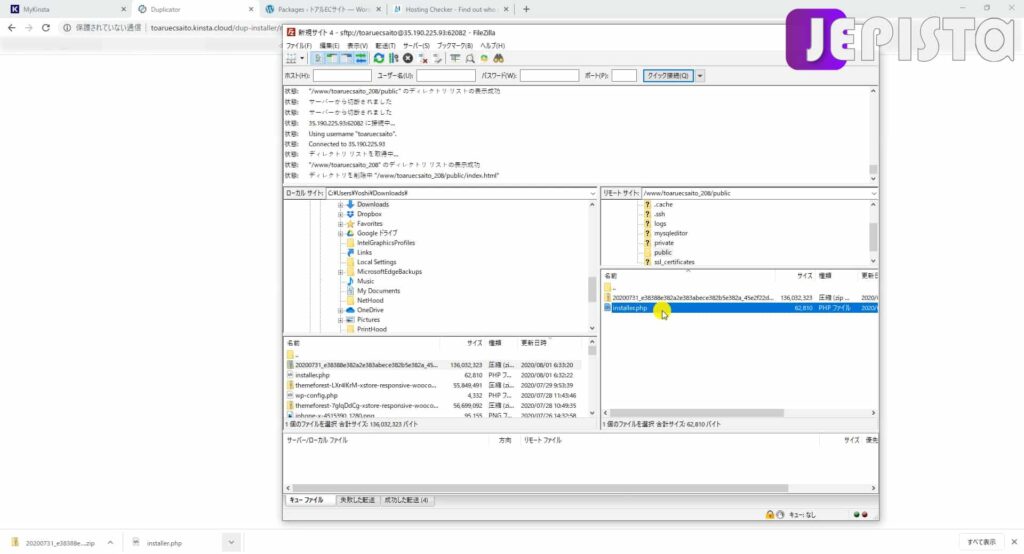Open the quick connect history dropdown
The width and height of the screenshot is (1024, 554).
coord(699,76)
